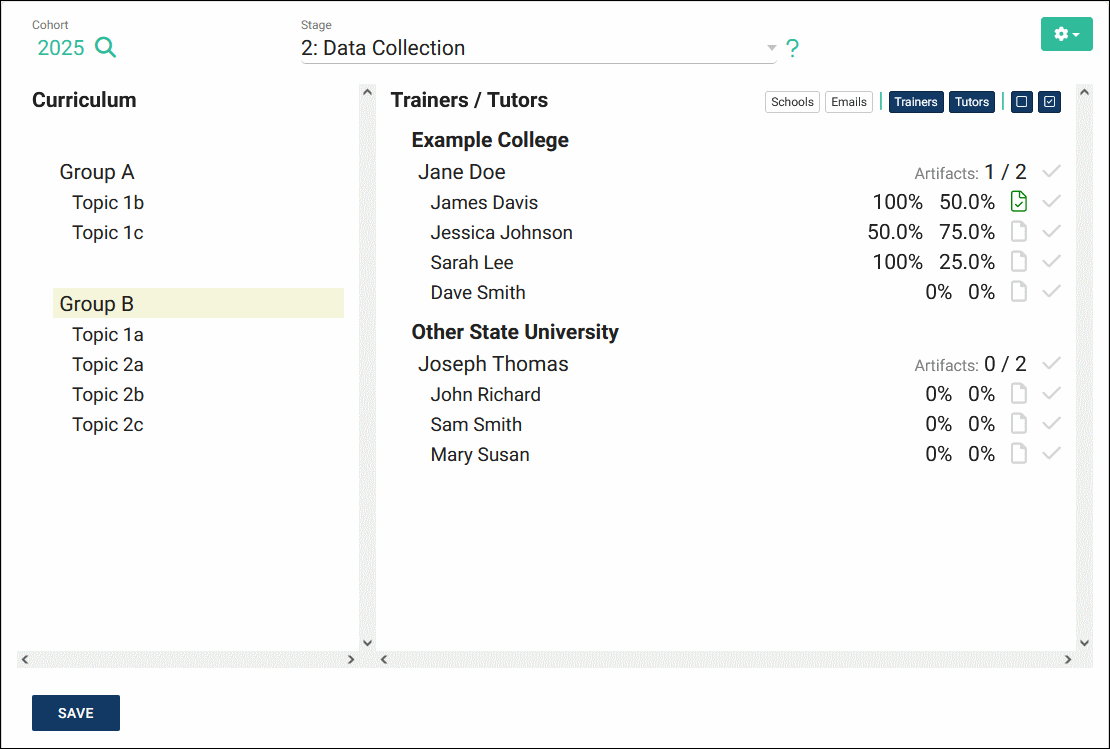Click the checkmark in Jane Doe's row

pos(1051,172)
